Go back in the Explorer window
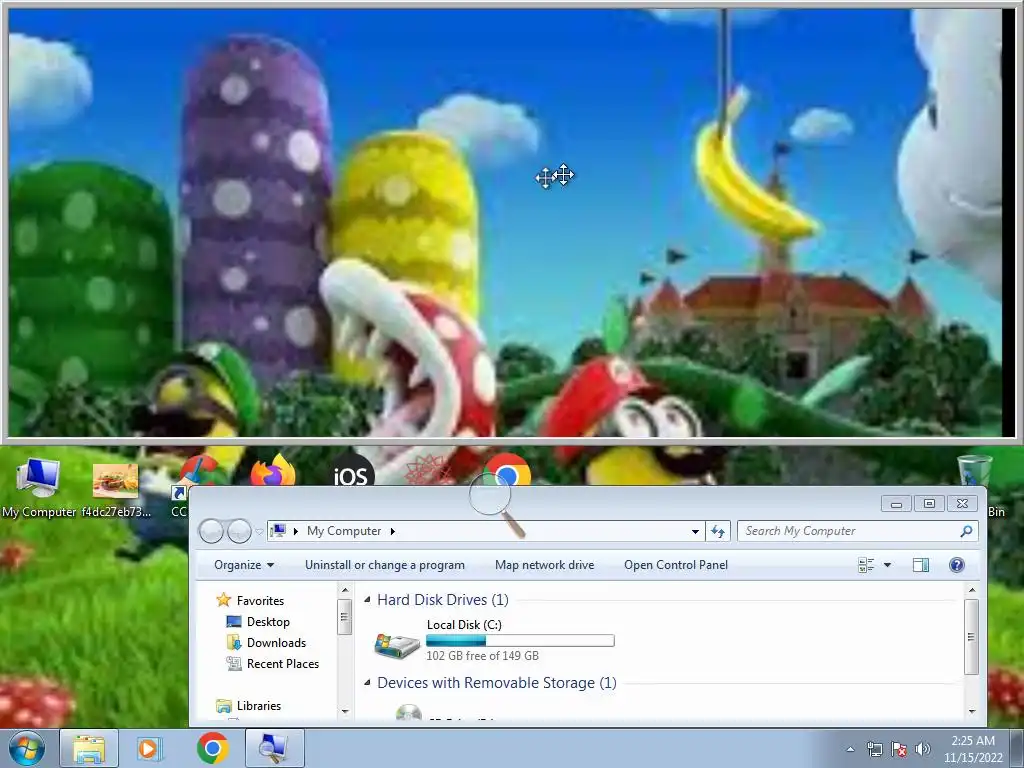The height and width of the screenshot is (768, 1024). [211, 531]
